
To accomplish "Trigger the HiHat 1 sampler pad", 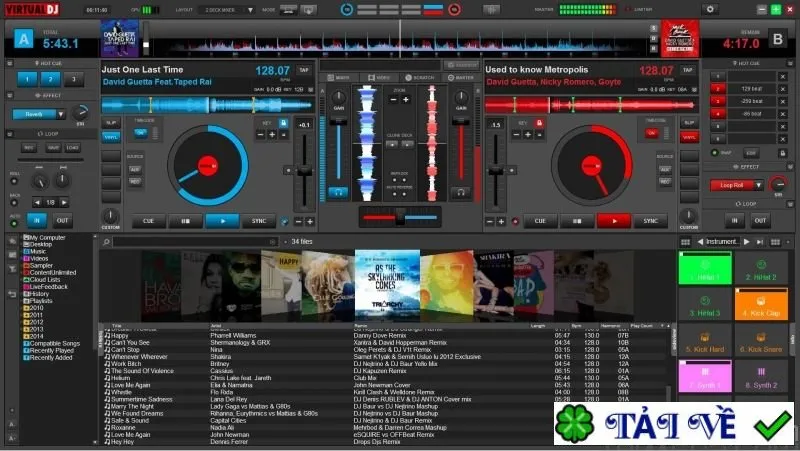I will coord(705,268).
